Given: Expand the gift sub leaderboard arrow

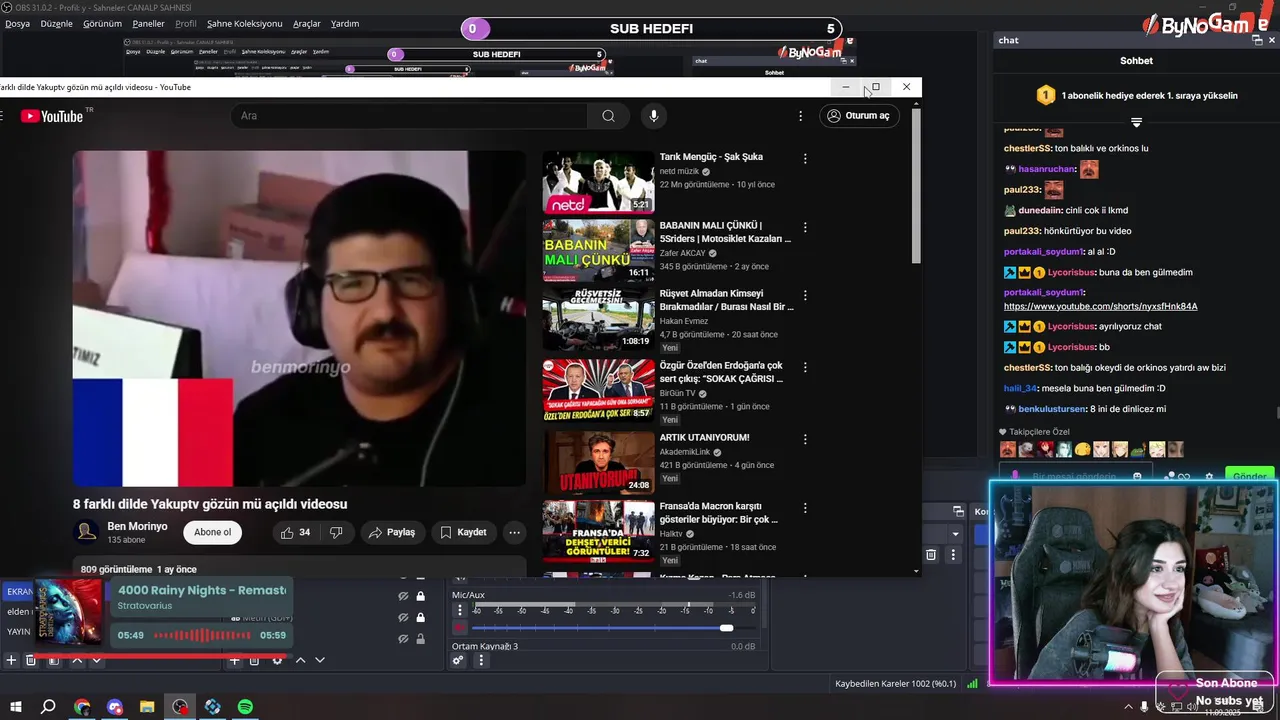Looking at the screenshot, I should 1136,122.
